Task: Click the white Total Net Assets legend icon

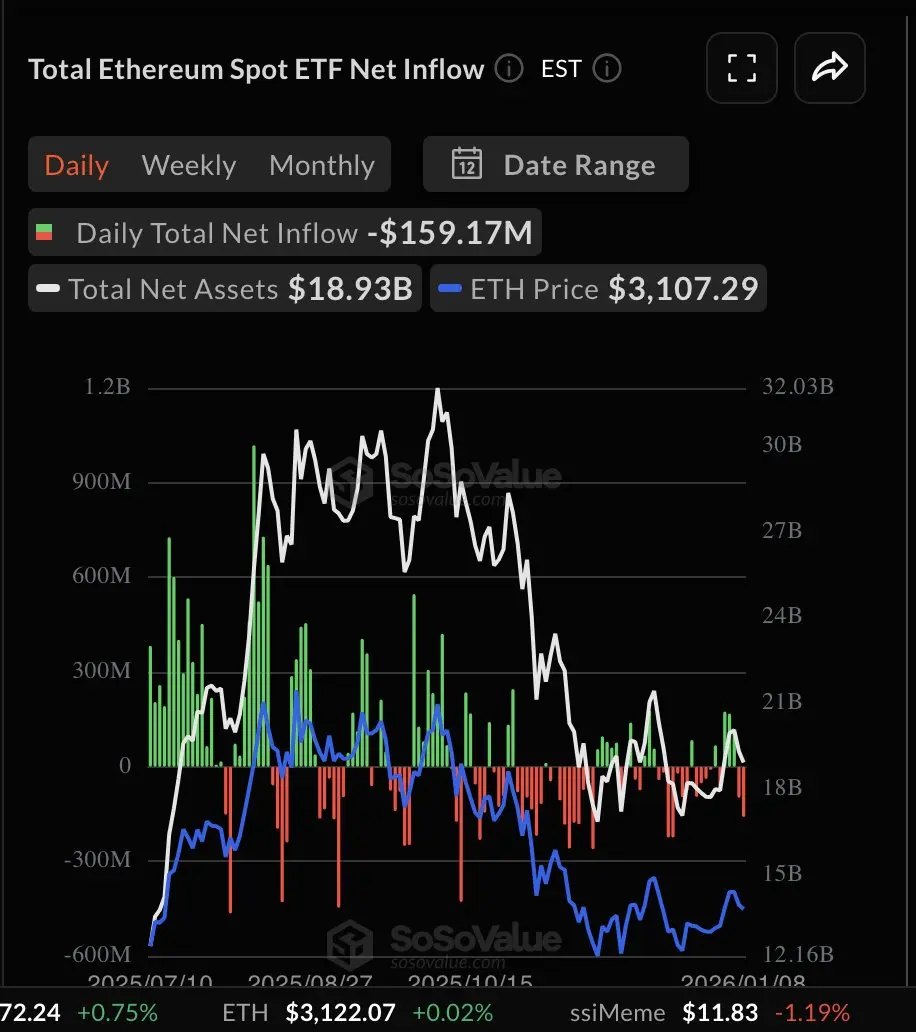Action: click(49, 288)
